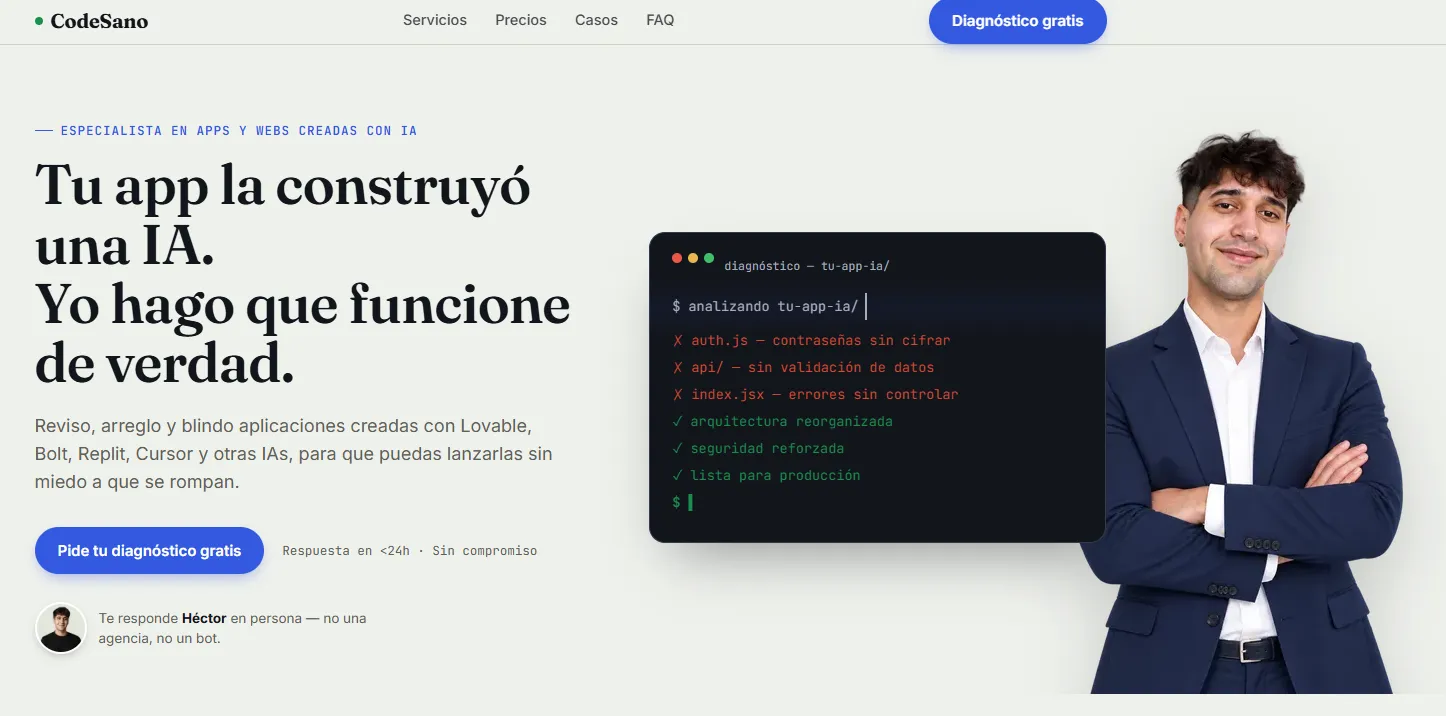Click Héctor's small round avatar

[61, 628]
